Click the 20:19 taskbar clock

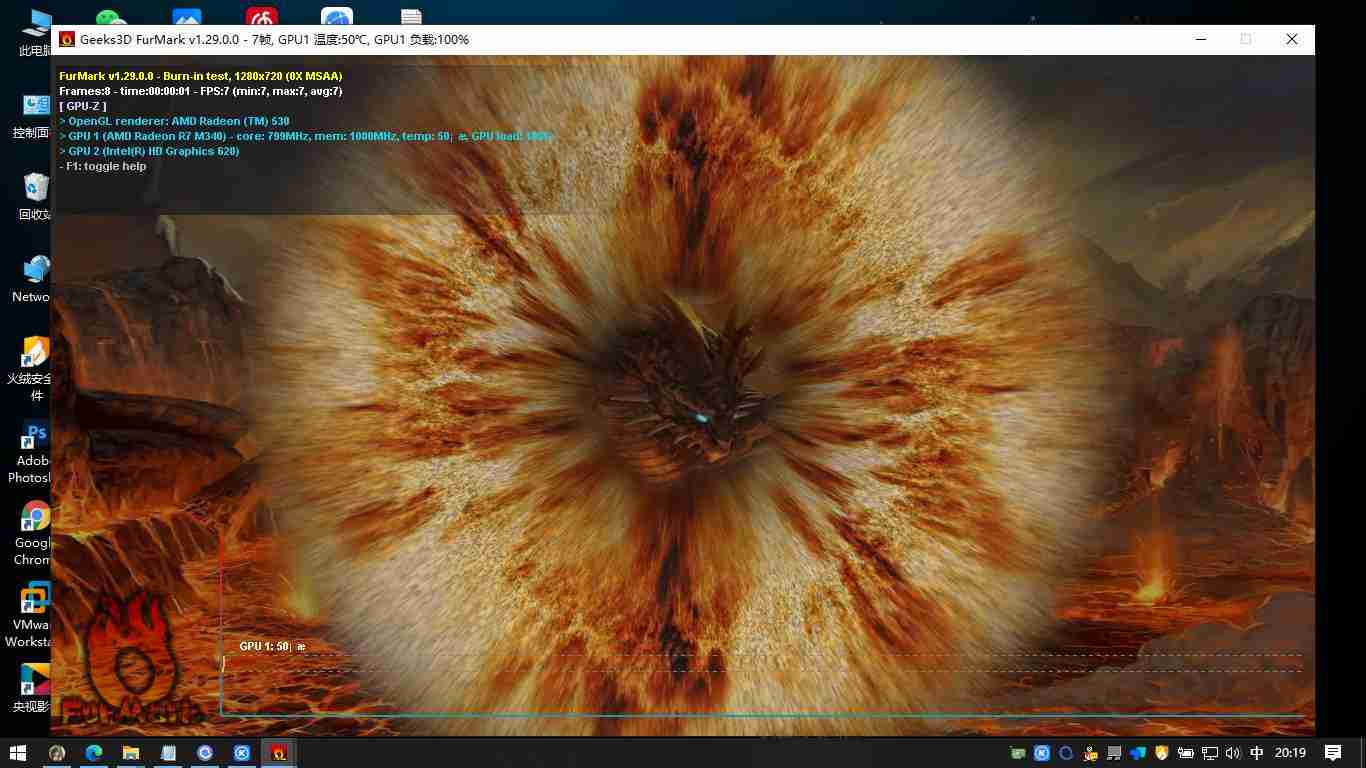tap(1290, 753)
